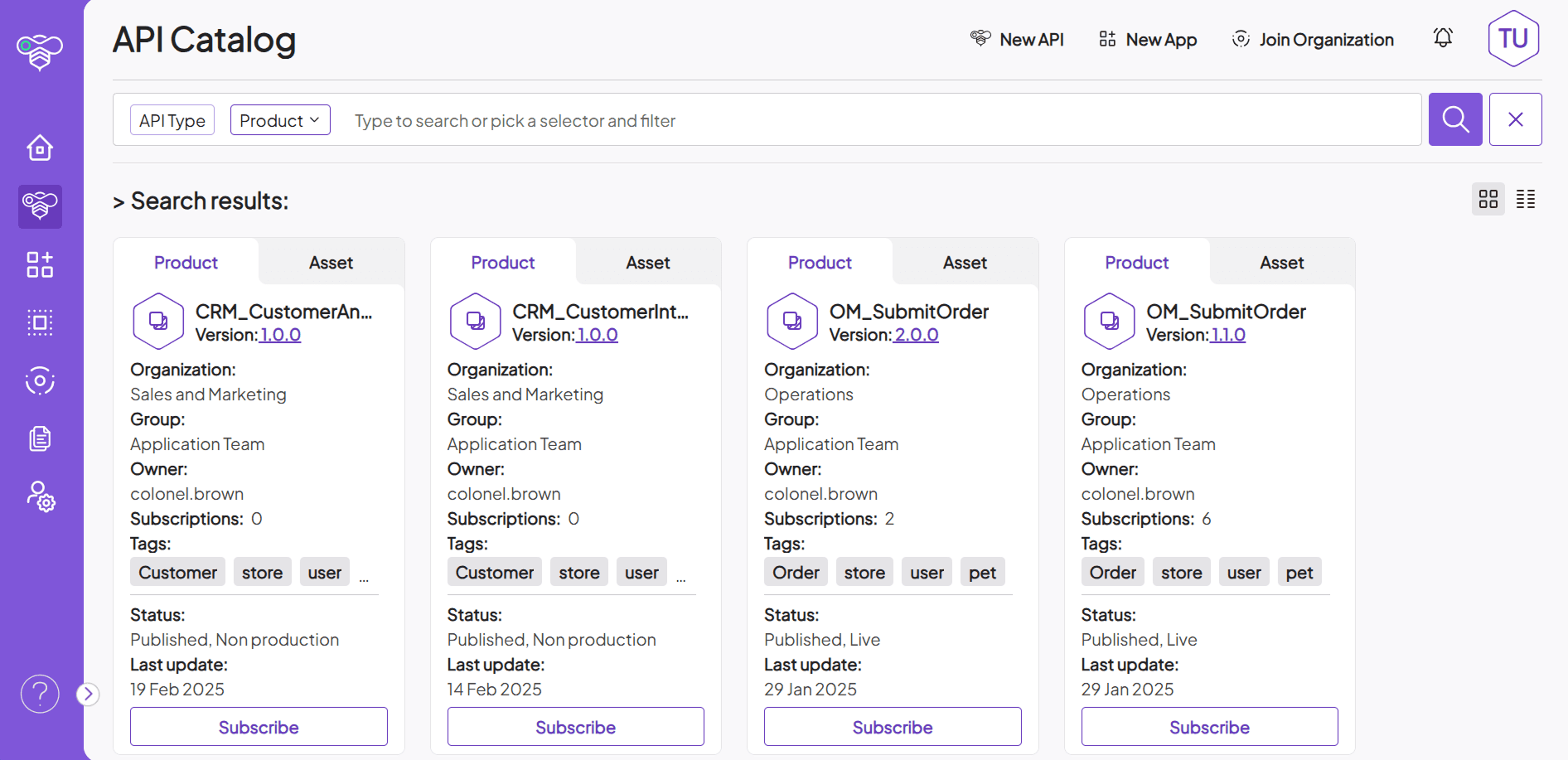Open user management settings in the sidebar
This screenshot has height=760, width=1568.
point(39,496)
